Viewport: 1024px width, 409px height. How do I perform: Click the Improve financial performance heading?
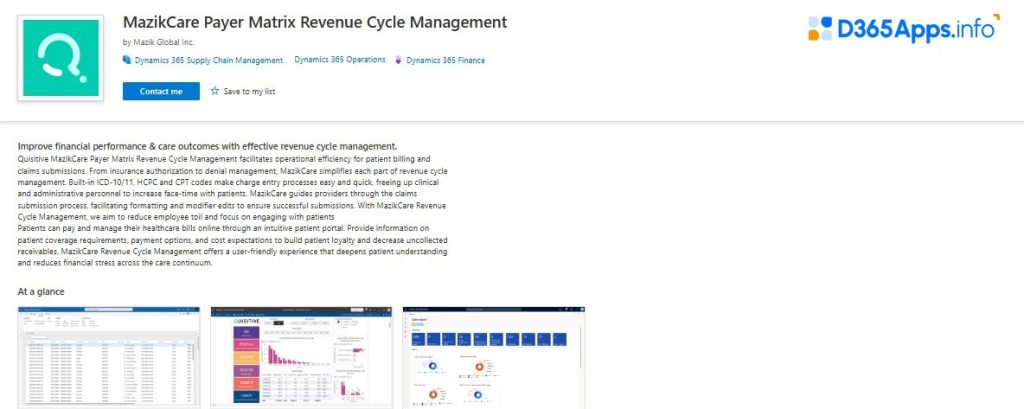click(x=208, y=146)
